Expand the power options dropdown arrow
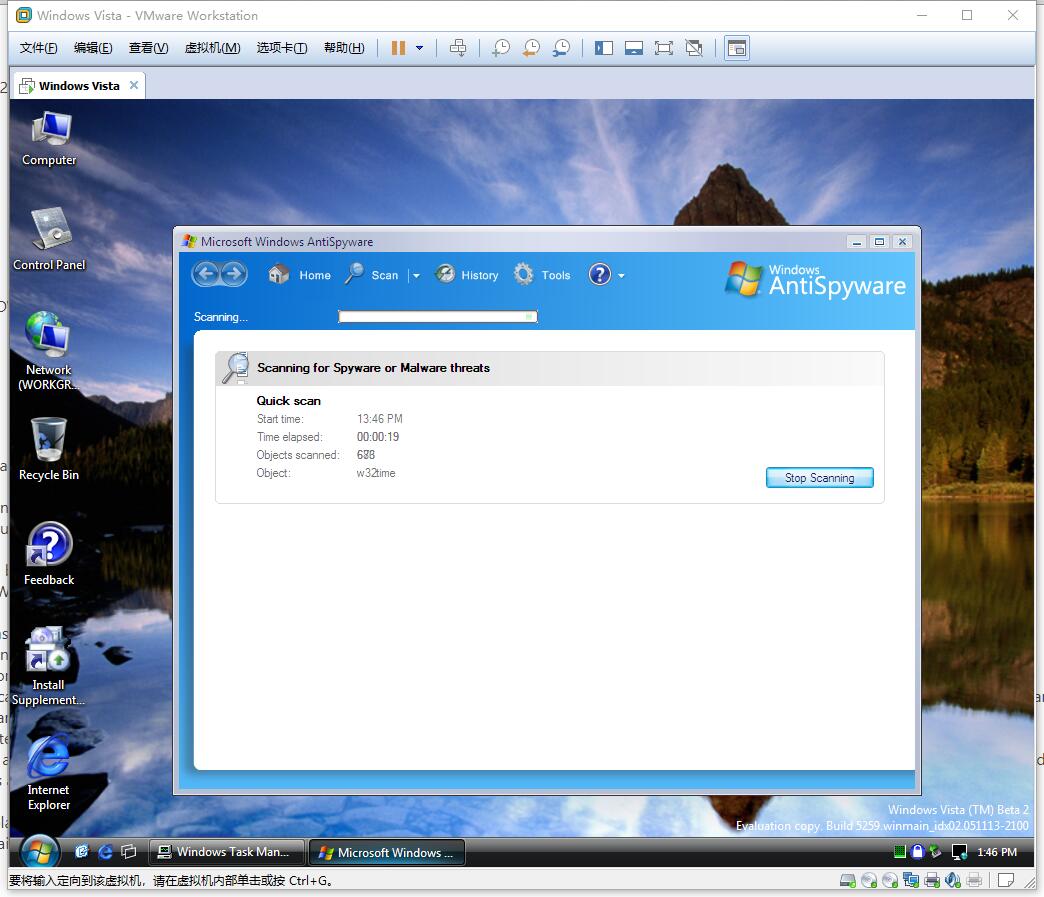This screenshot has height=897, width=1044. pos(419,48)
